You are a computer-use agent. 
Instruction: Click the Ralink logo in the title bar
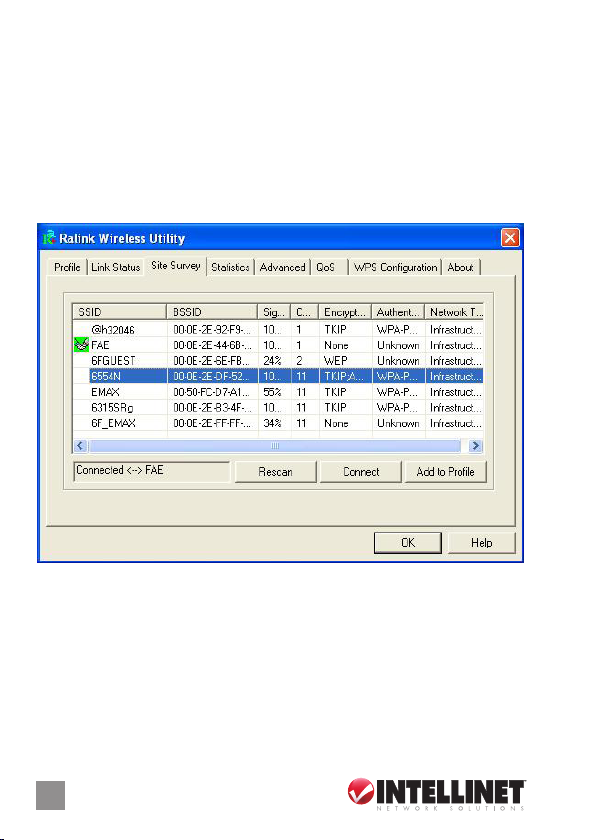[x=49, y=238]
